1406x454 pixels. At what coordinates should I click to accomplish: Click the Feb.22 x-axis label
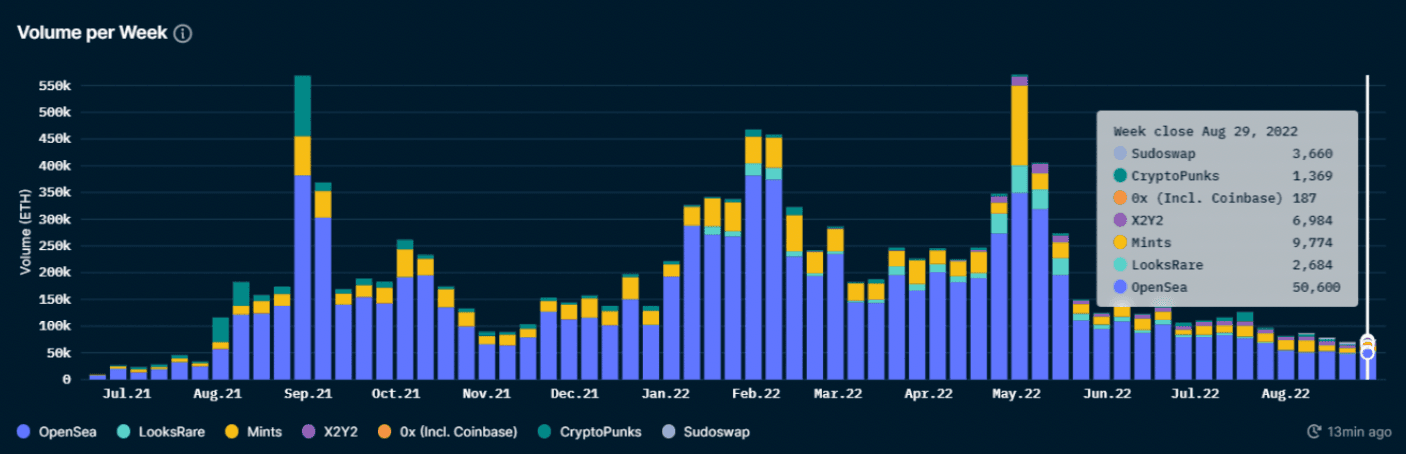click(x=754, y=394)
